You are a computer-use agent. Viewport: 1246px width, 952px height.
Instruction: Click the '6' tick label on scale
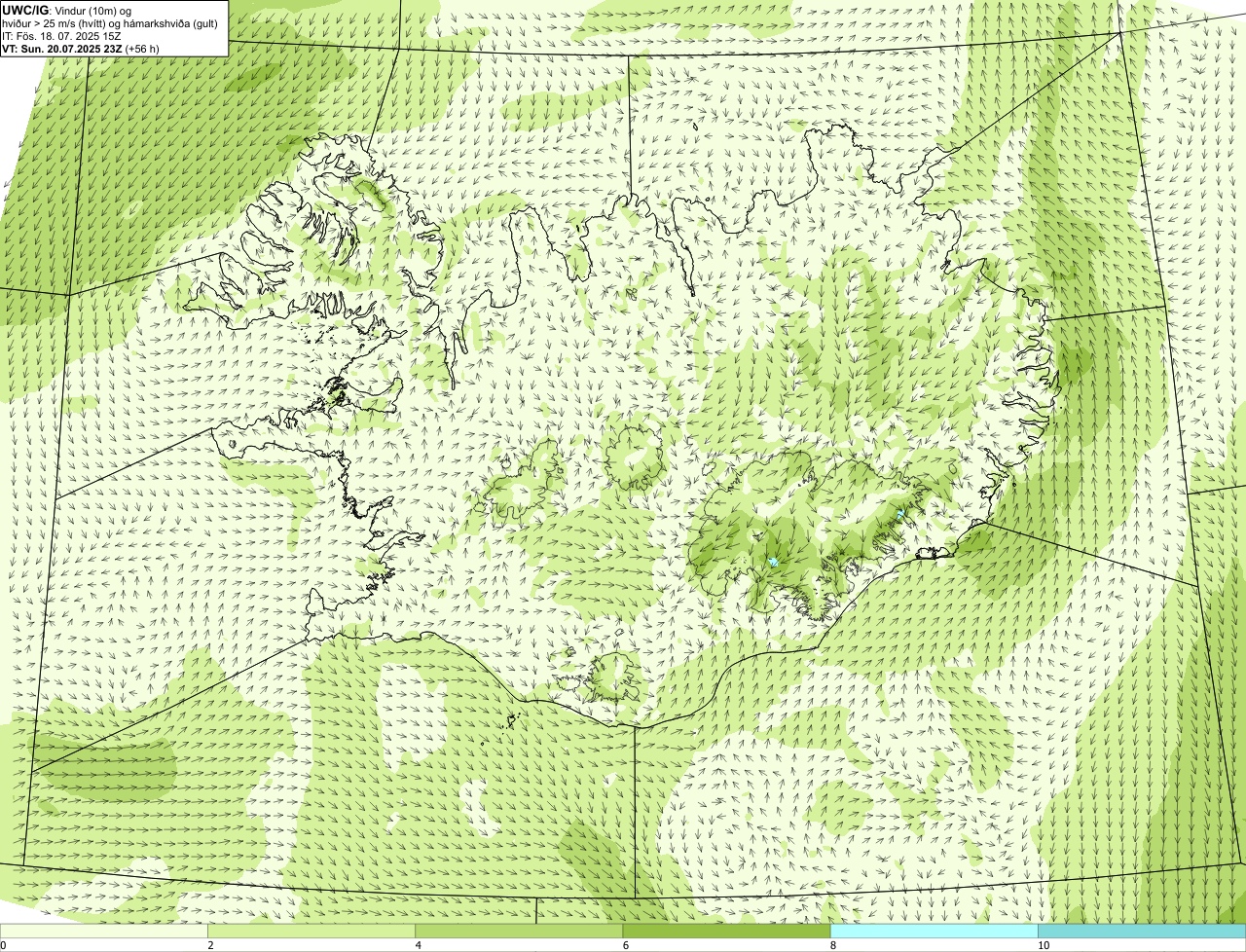[x=625, y=945]
